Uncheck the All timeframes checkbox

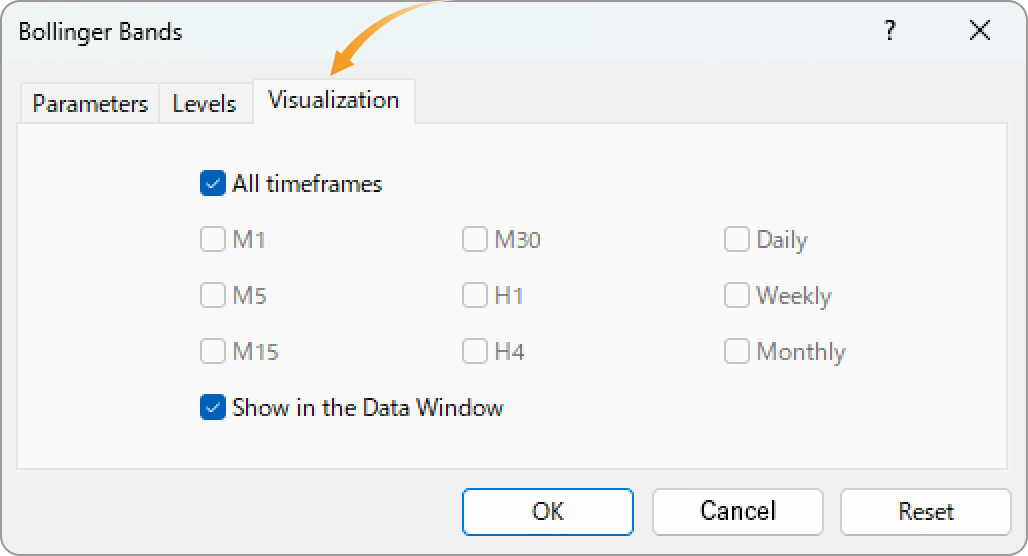212,184
